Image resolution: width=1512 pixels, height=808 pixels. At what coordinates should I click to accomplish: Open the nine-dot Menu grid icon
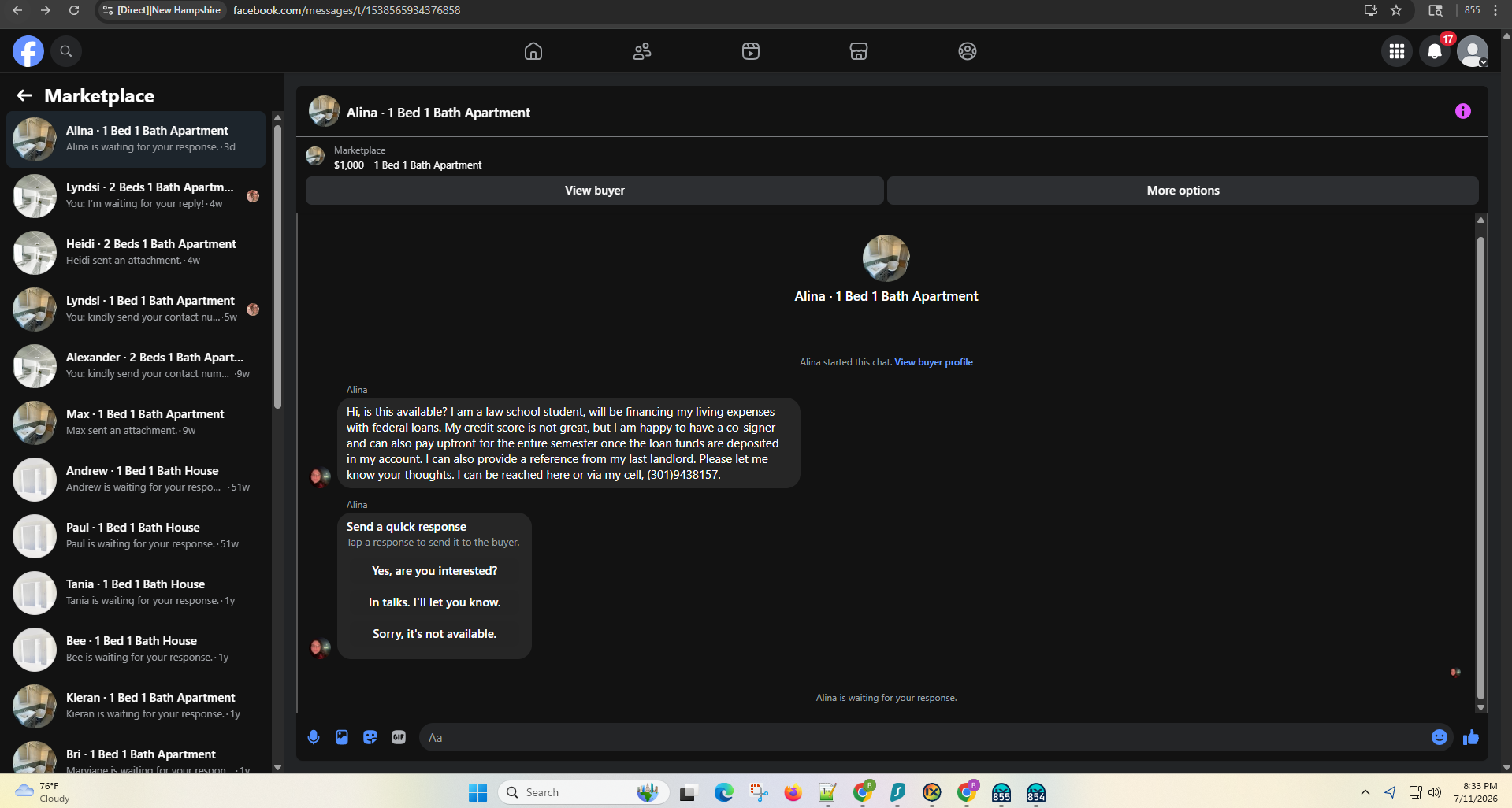[x=1397, y=51]
